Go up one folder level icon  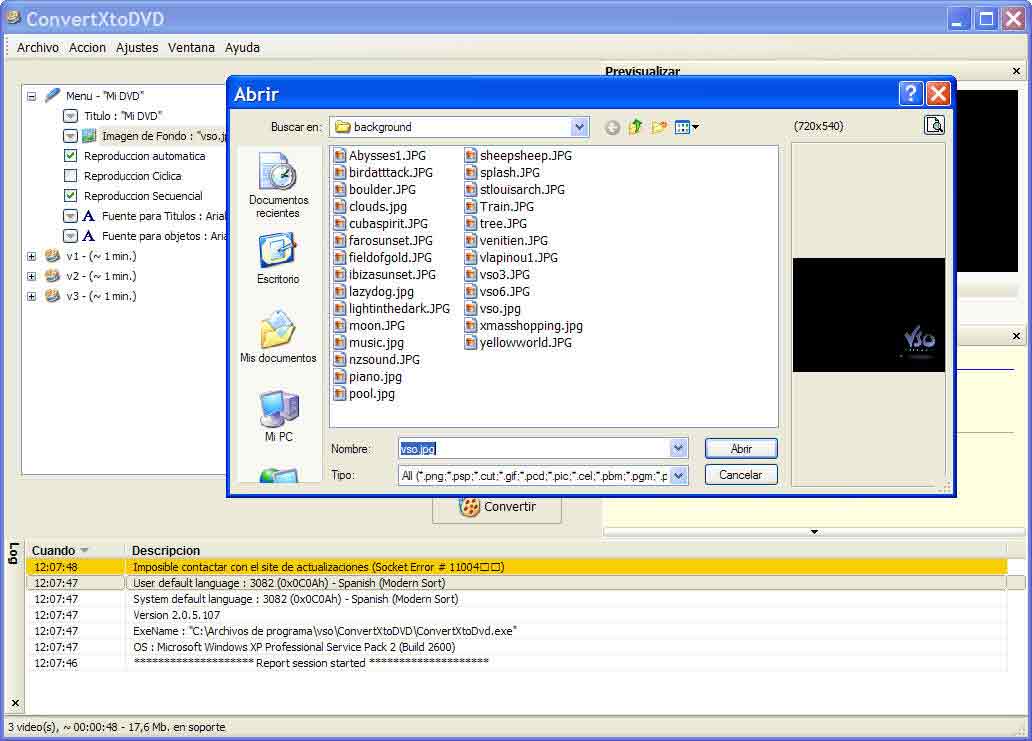point(635,127)
